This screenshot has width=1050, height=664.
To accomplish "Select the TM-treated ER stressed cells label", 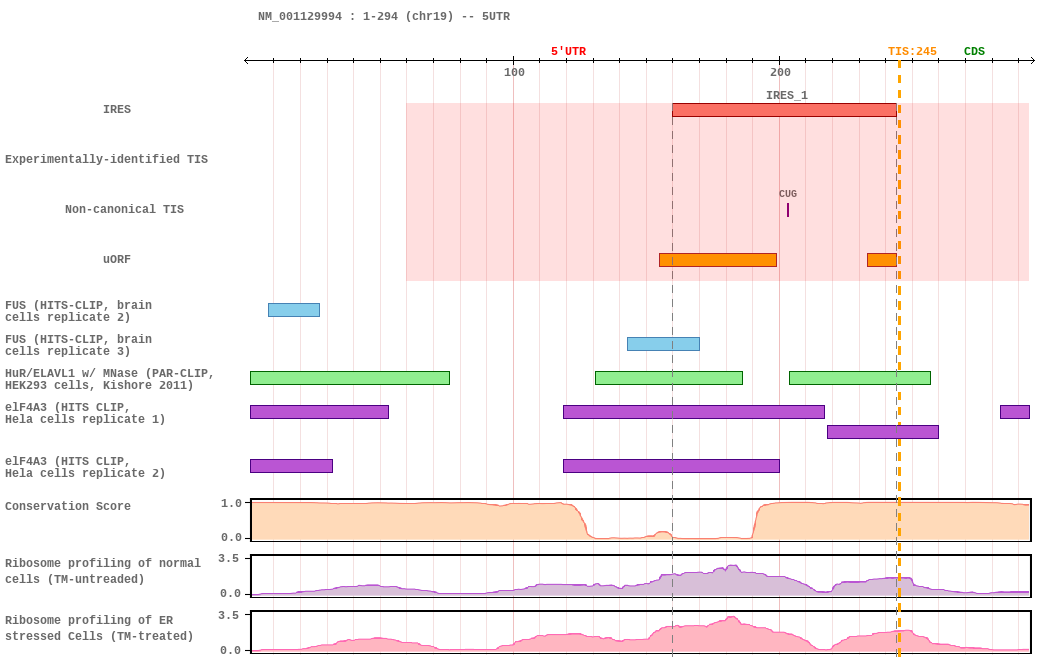I will point(99,628).
